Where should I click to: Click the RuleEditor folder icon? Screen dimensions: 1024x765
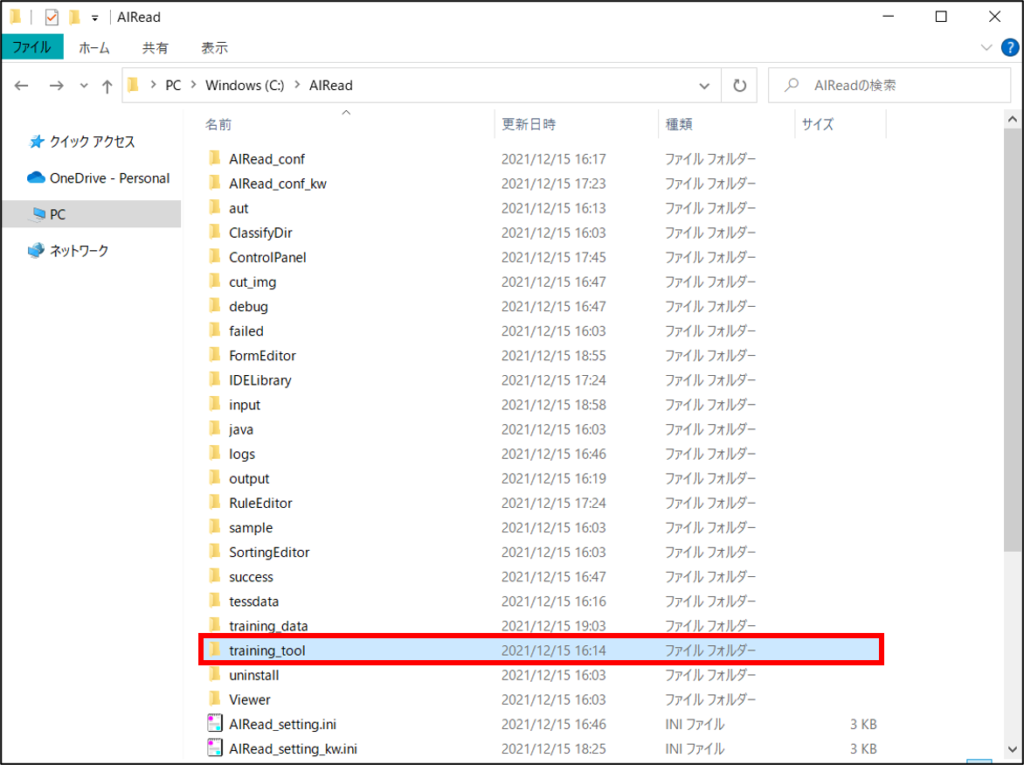click(x=214, y=502)
